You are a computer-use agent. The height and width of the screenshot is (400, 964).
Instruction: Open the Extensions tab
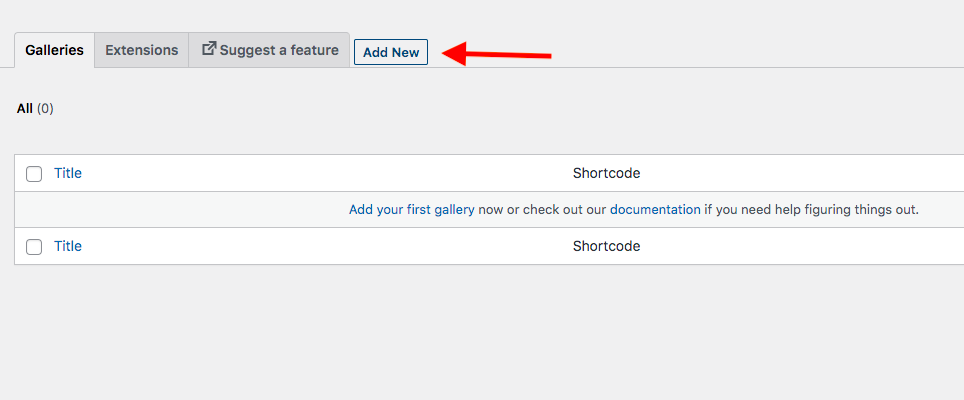pos(141,50)
